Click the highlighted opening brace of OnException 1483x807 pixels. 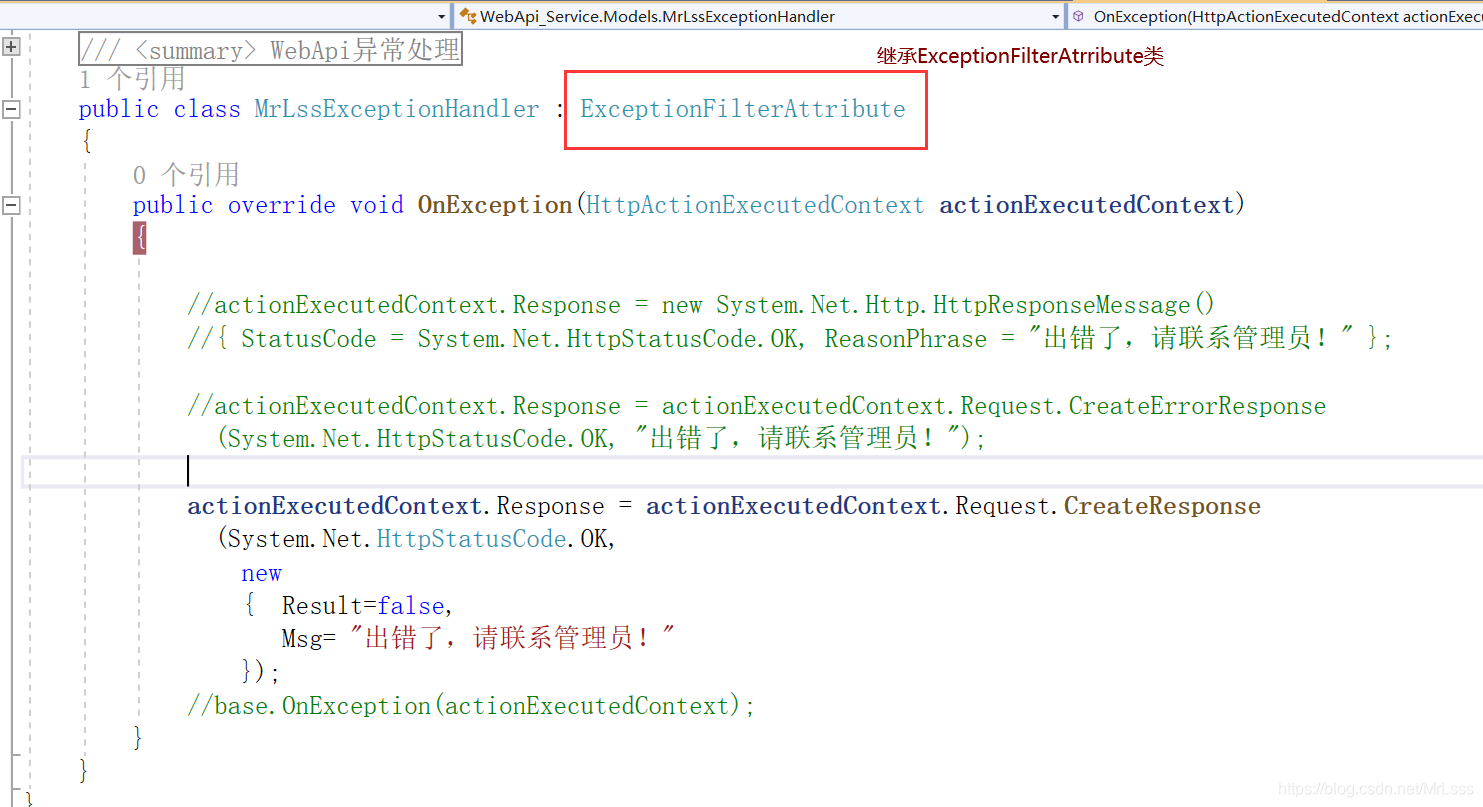[x=140, y=238]
